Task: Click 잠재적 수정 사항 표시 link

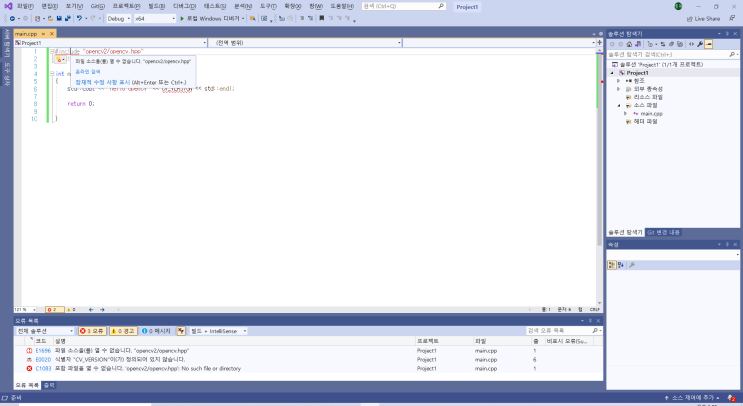Action: pyautogui.click(x=102, y=82)
